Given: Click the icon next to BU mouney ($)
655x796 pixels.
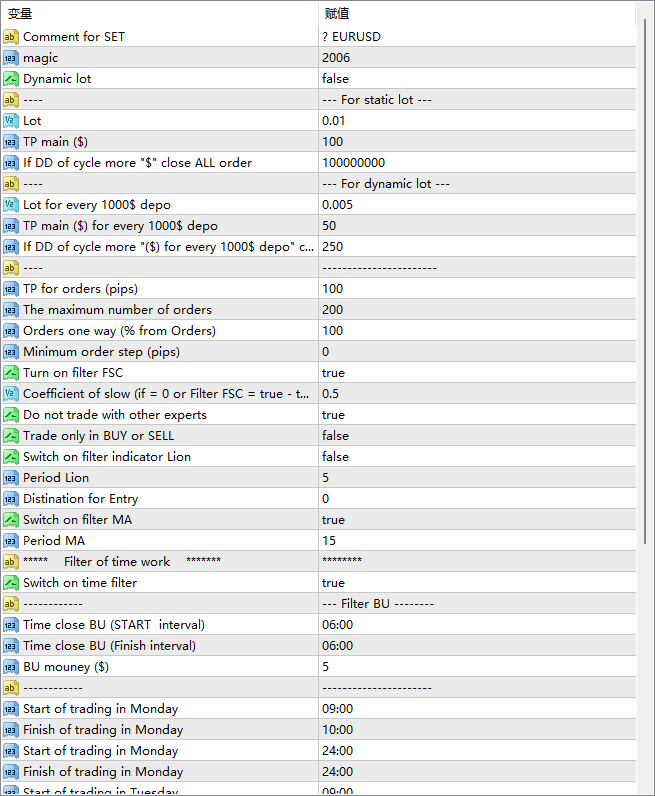Looking at the screenshot, I should click(11, 667).
